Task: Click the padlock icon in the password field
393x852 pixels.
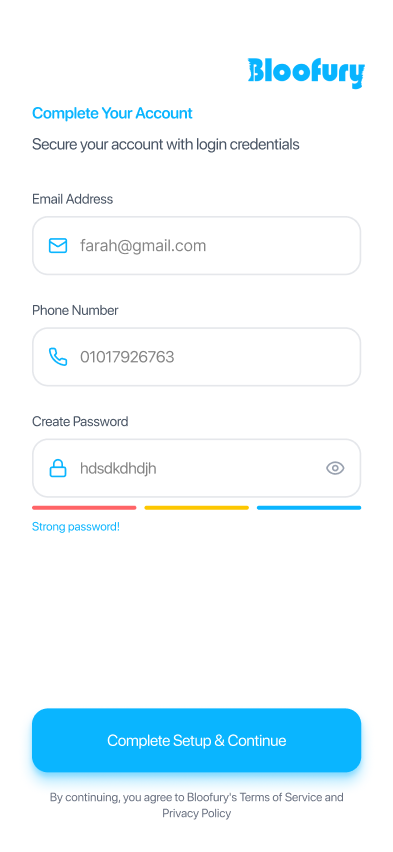Action: click(58, 468)
